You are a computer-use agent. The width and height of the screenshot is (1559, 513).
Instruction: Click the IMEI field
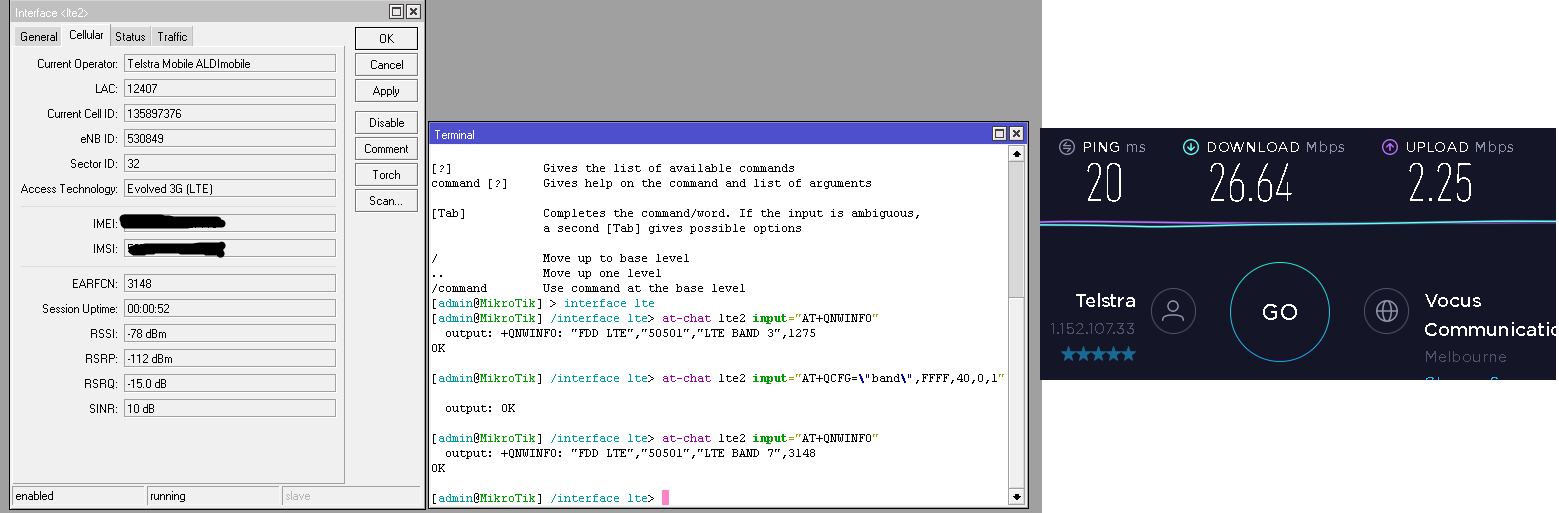click(x=230, y=222)
